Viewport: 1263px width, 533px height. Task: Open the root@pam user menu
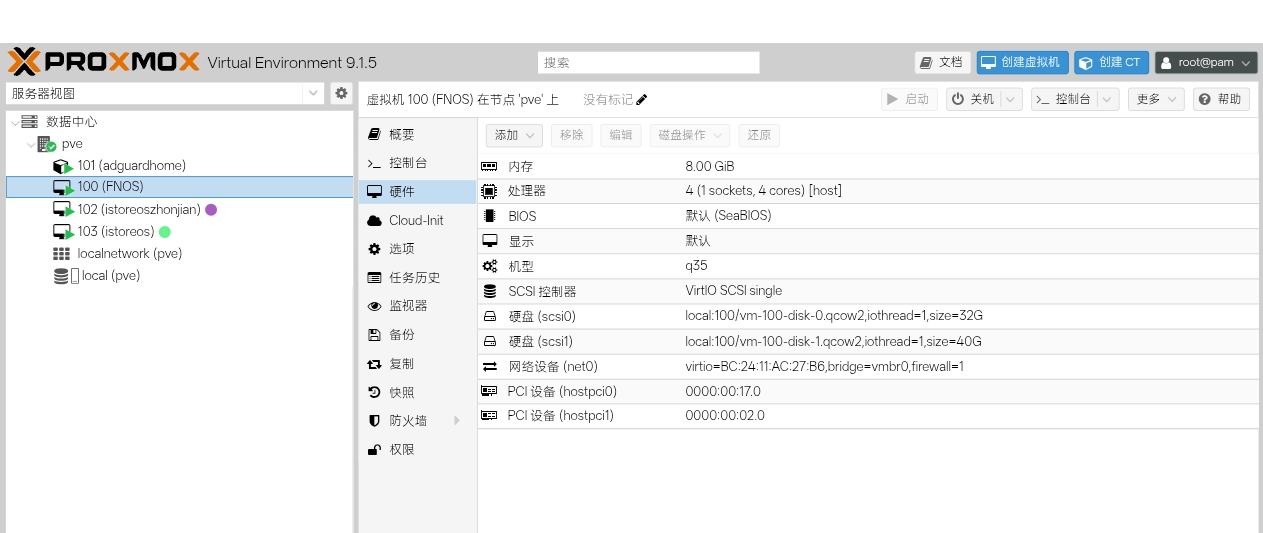[1206, 62]
